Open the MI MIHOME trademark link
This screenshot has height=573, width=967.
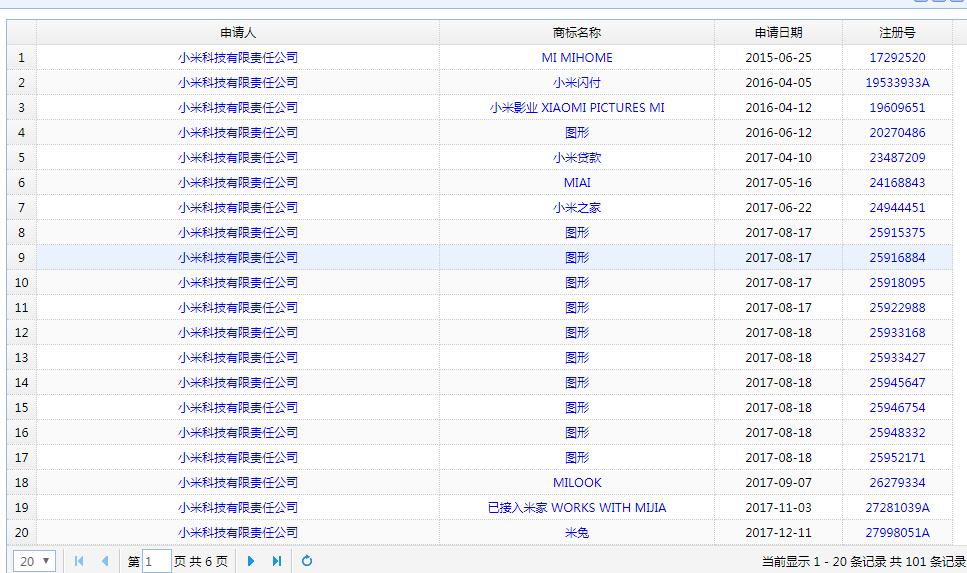click(x=577, y=58)
